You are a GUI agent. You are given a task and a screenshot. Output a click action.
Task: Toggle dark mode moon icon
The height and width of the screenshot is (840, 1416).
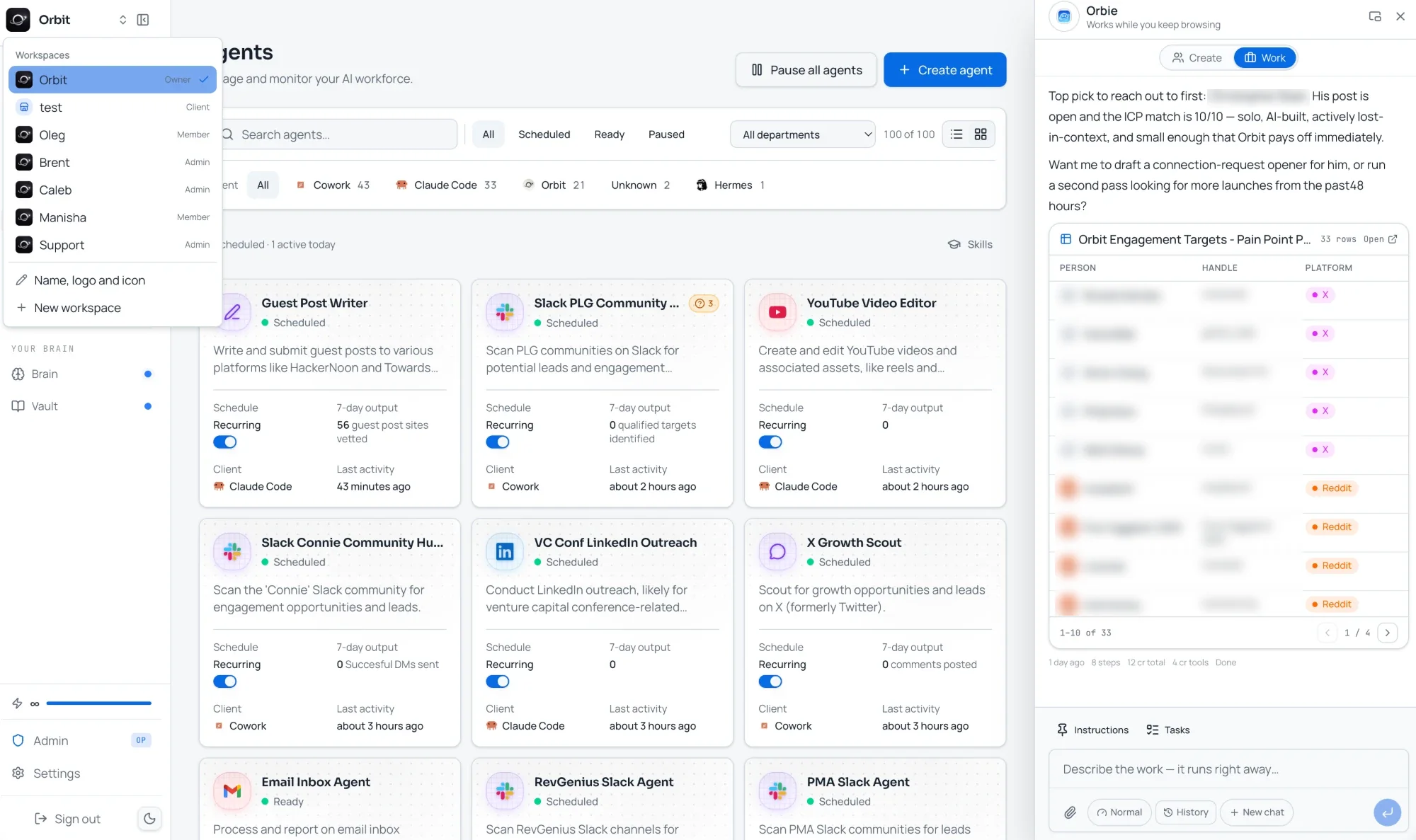149,819
